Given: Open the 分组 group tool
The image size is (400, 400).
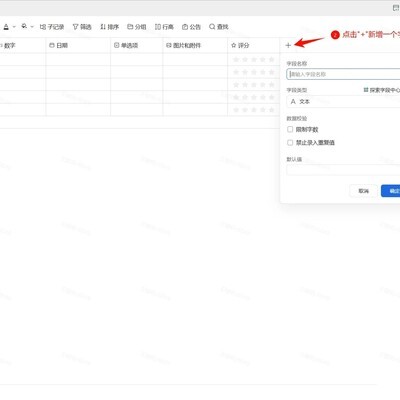Looking at the screenshot, I should tap(137, 27).
